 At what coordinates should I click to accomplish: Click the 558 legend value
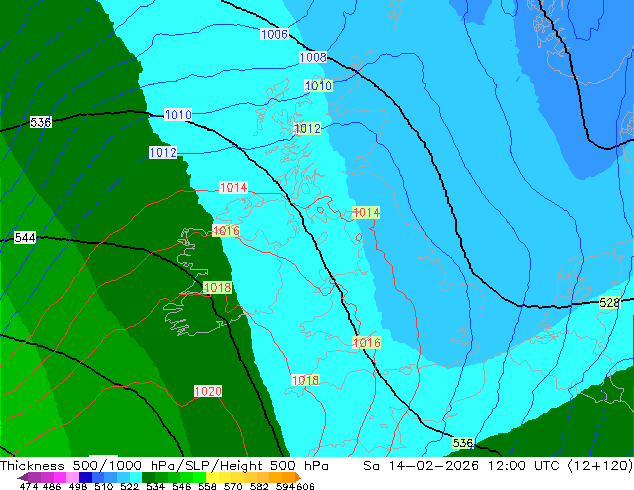(x=207, y=486)
